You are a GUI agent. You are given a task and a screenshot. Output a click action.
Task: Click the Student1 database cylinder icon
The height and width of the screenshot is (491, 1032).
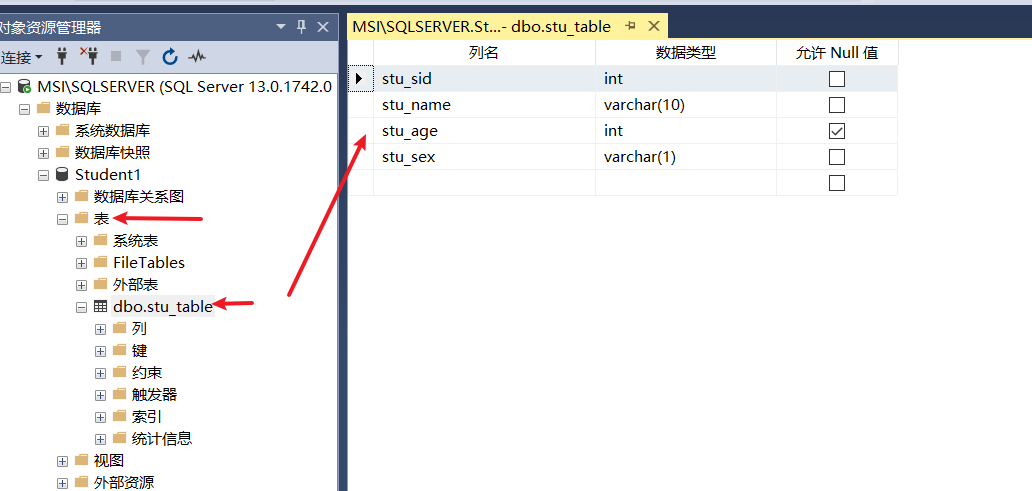tap(63, 174)
